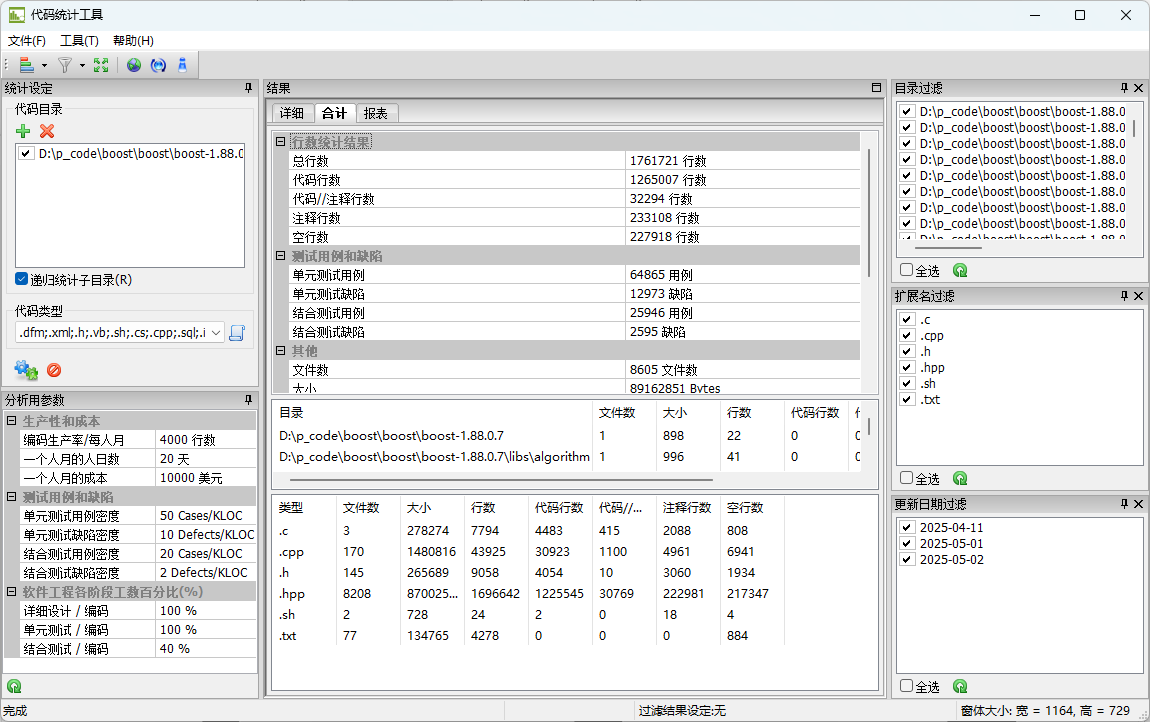Collapse the 行数统计结果 section

(281, 142)
